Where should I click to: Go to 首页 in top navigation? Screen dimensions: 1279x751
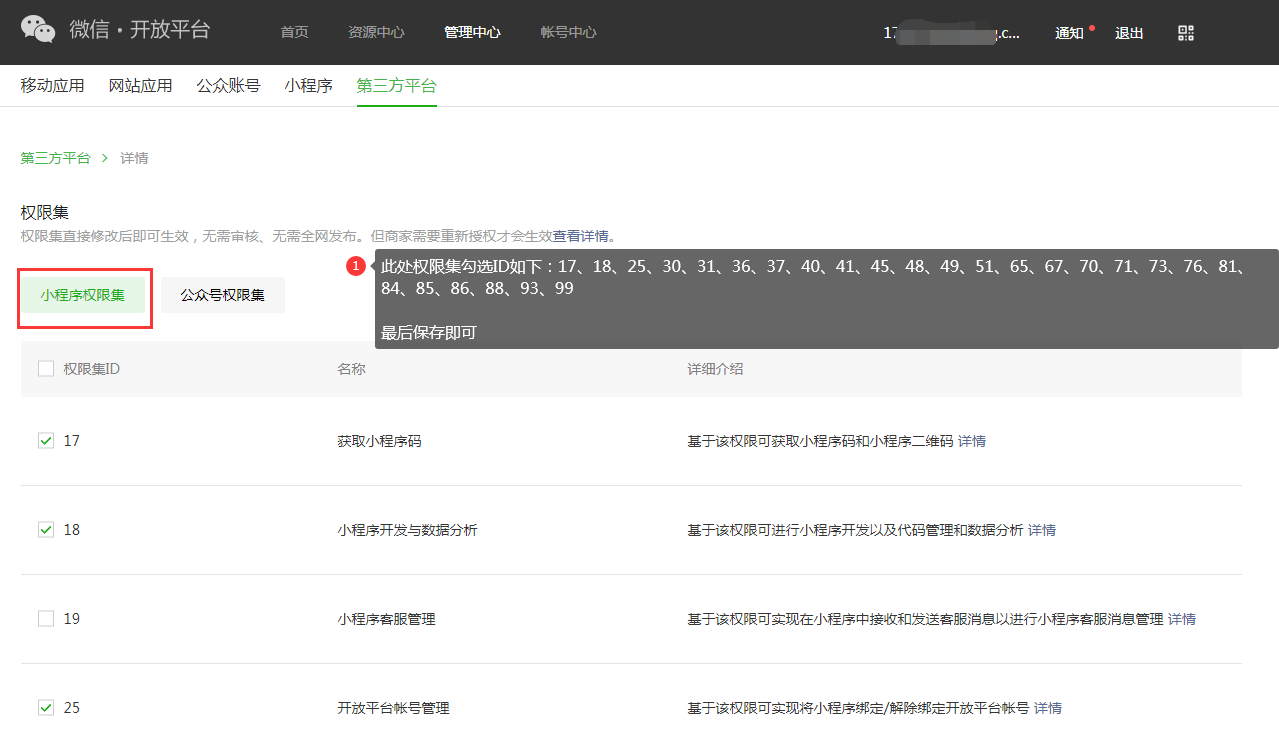294,32
